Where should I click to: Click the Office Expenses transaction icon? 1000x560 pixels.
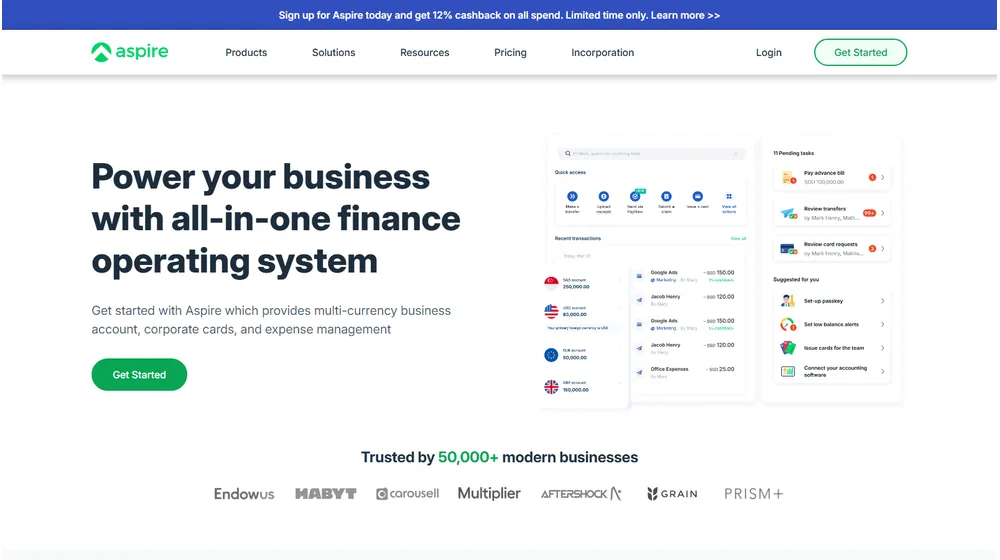click(639, 372)
